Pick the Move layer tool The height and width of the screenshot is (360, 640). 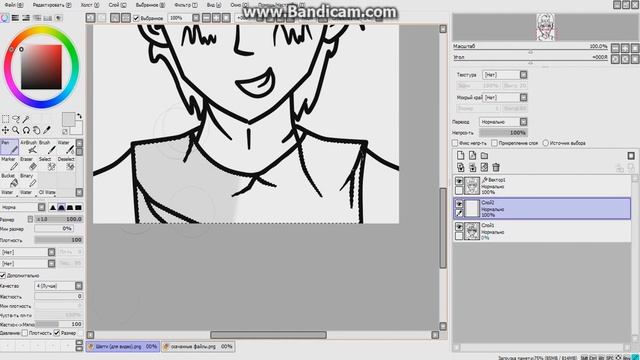[x=5, y=130]
